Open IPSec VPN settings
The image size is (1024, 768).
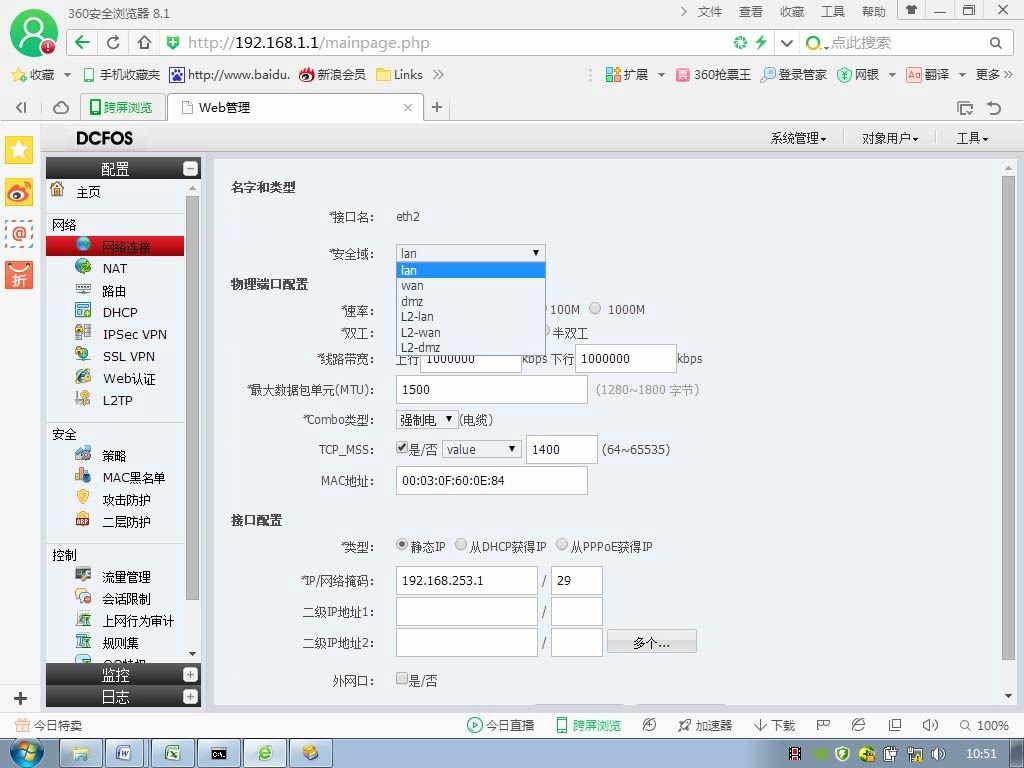coord(134,334)
